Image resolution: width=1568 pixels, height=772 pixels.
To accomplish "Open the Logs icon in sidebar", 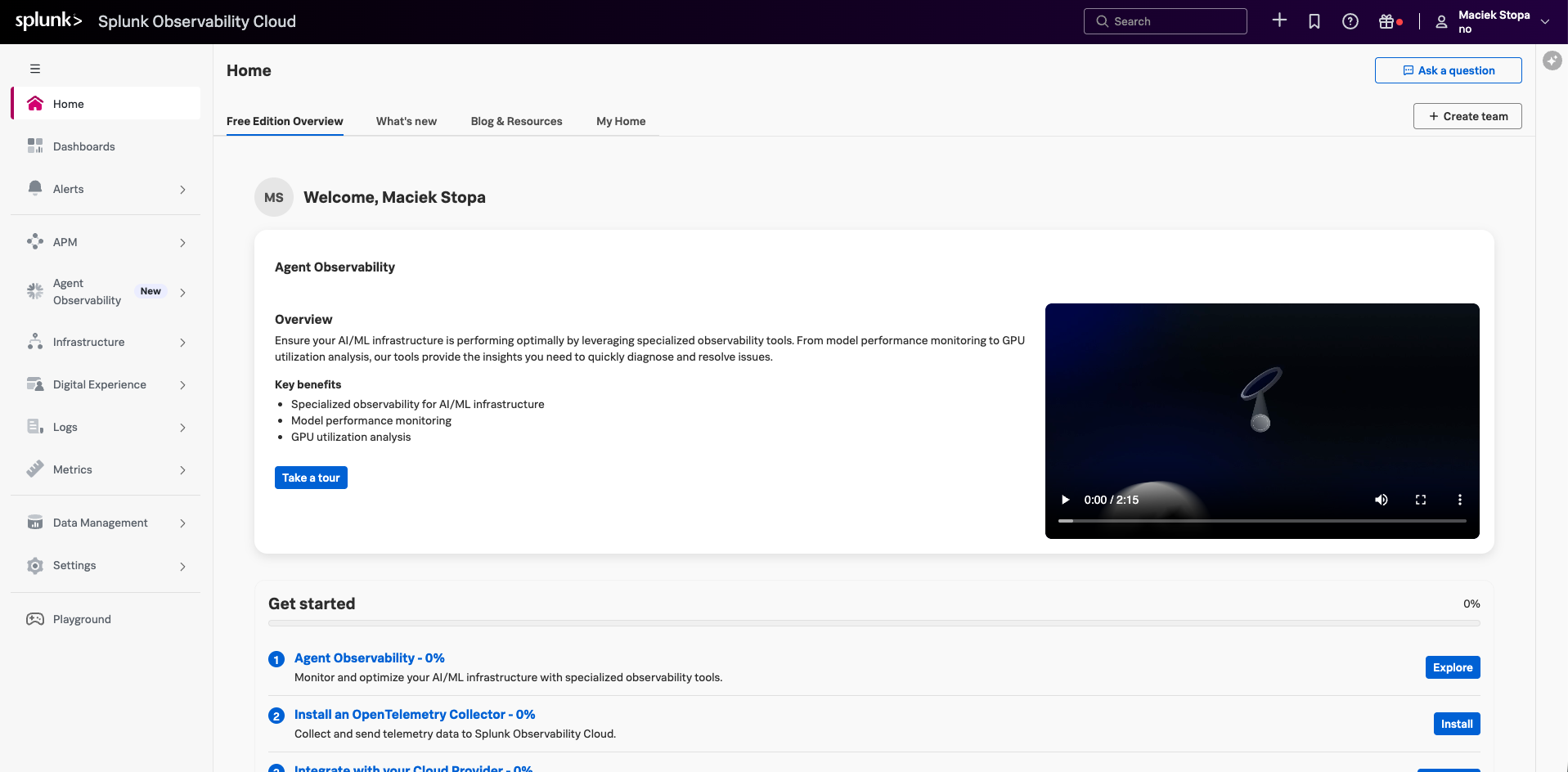I will pos(35,427).
